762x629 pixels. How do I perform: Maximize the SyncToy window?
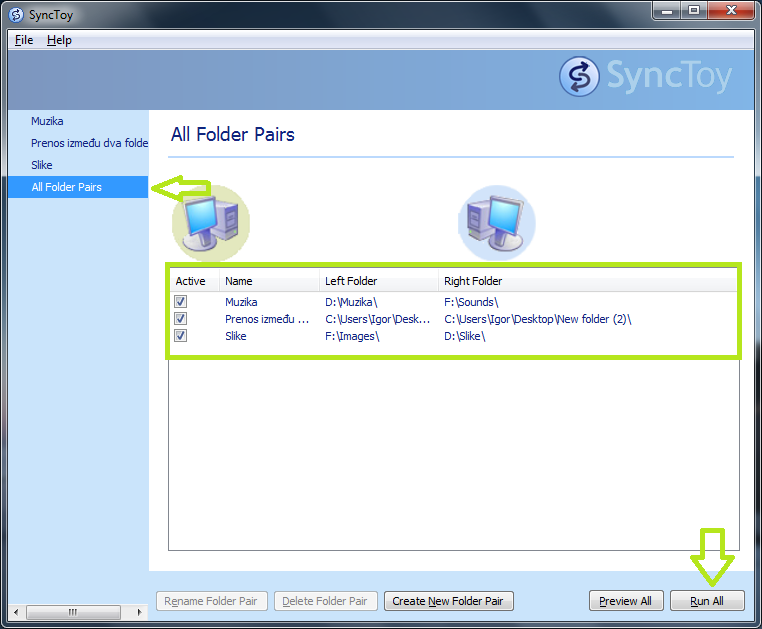point(694,11)
